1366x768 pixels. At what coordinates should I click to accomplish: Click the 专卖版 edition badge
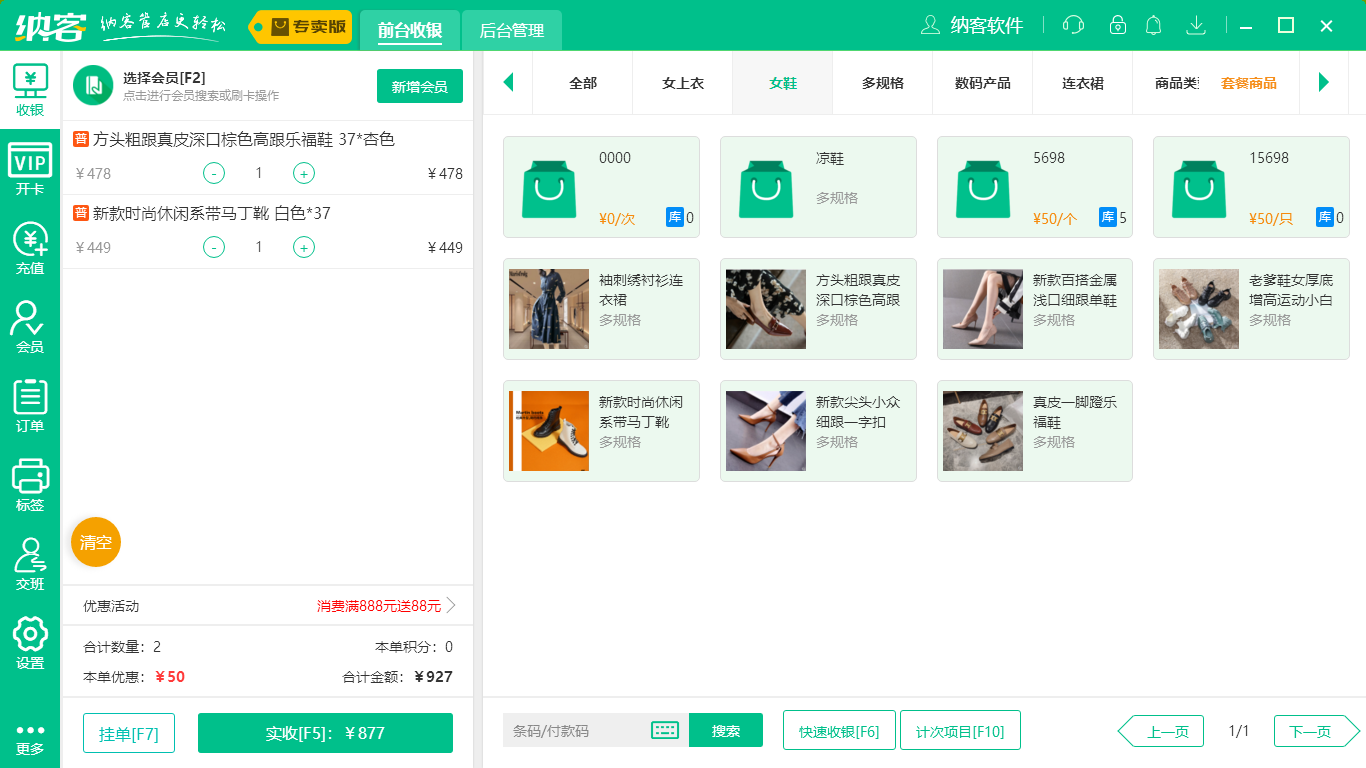point(301,27)
